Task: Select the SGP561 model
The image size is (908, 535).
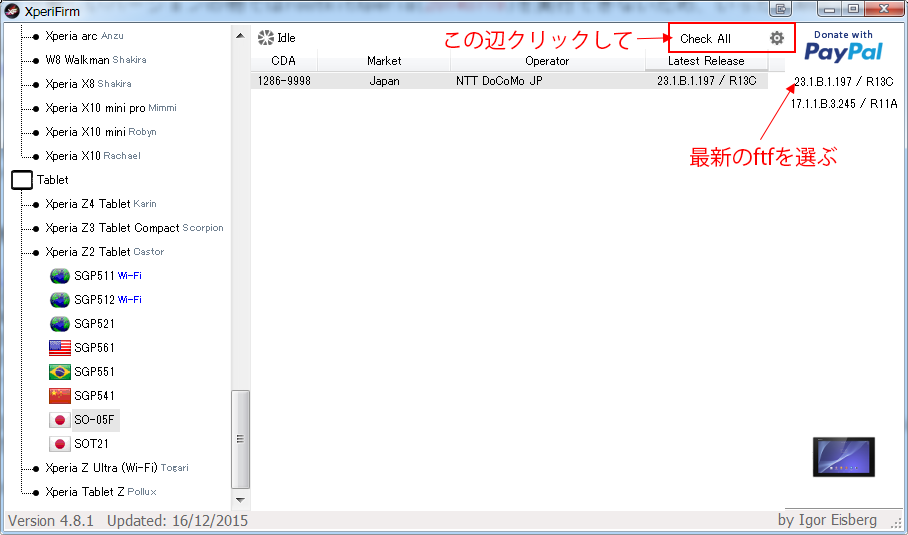Action: click(x=94, y=348)
